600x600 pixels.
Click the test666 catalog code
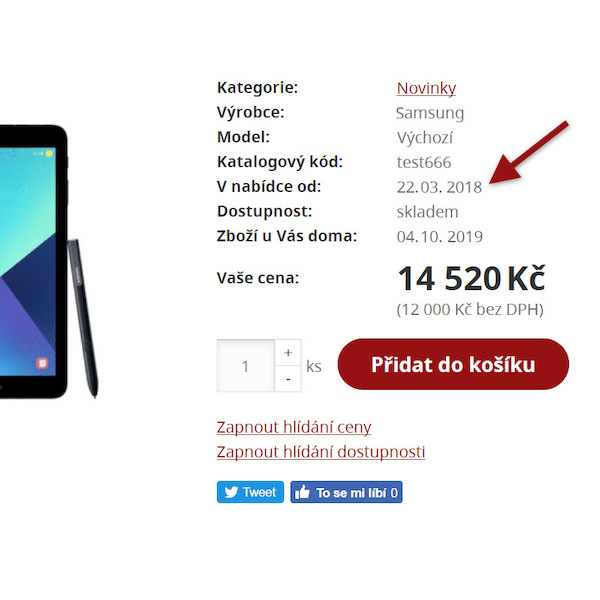424,163
